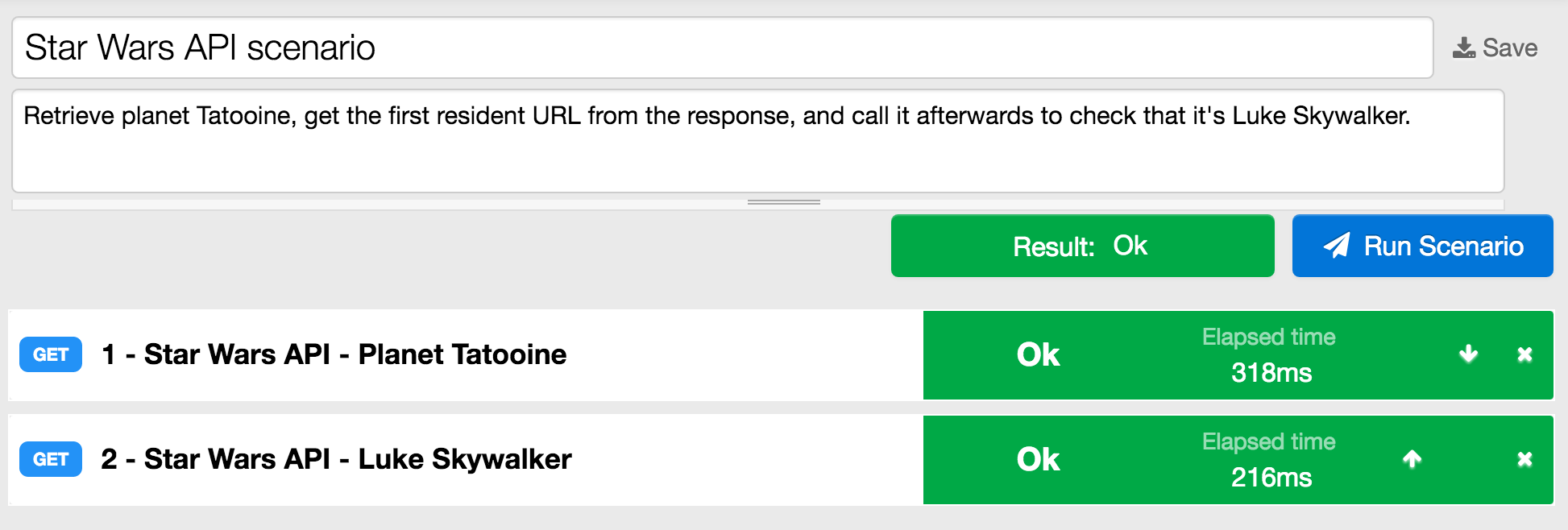The height and width of the screenshot is (530, 1568).
Task: Click Ok status of Planet Tatooine request
Action: tap(1038, 354)
